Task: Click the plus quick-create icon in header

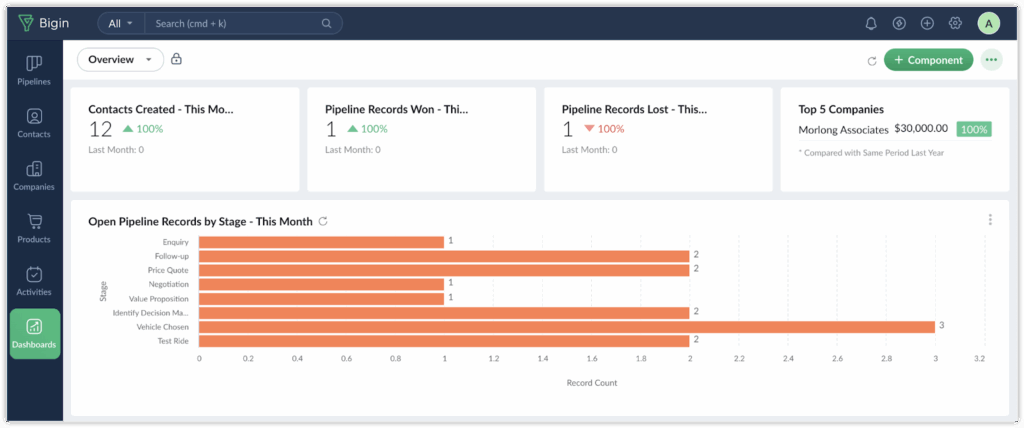Action: tap(927, 23)
